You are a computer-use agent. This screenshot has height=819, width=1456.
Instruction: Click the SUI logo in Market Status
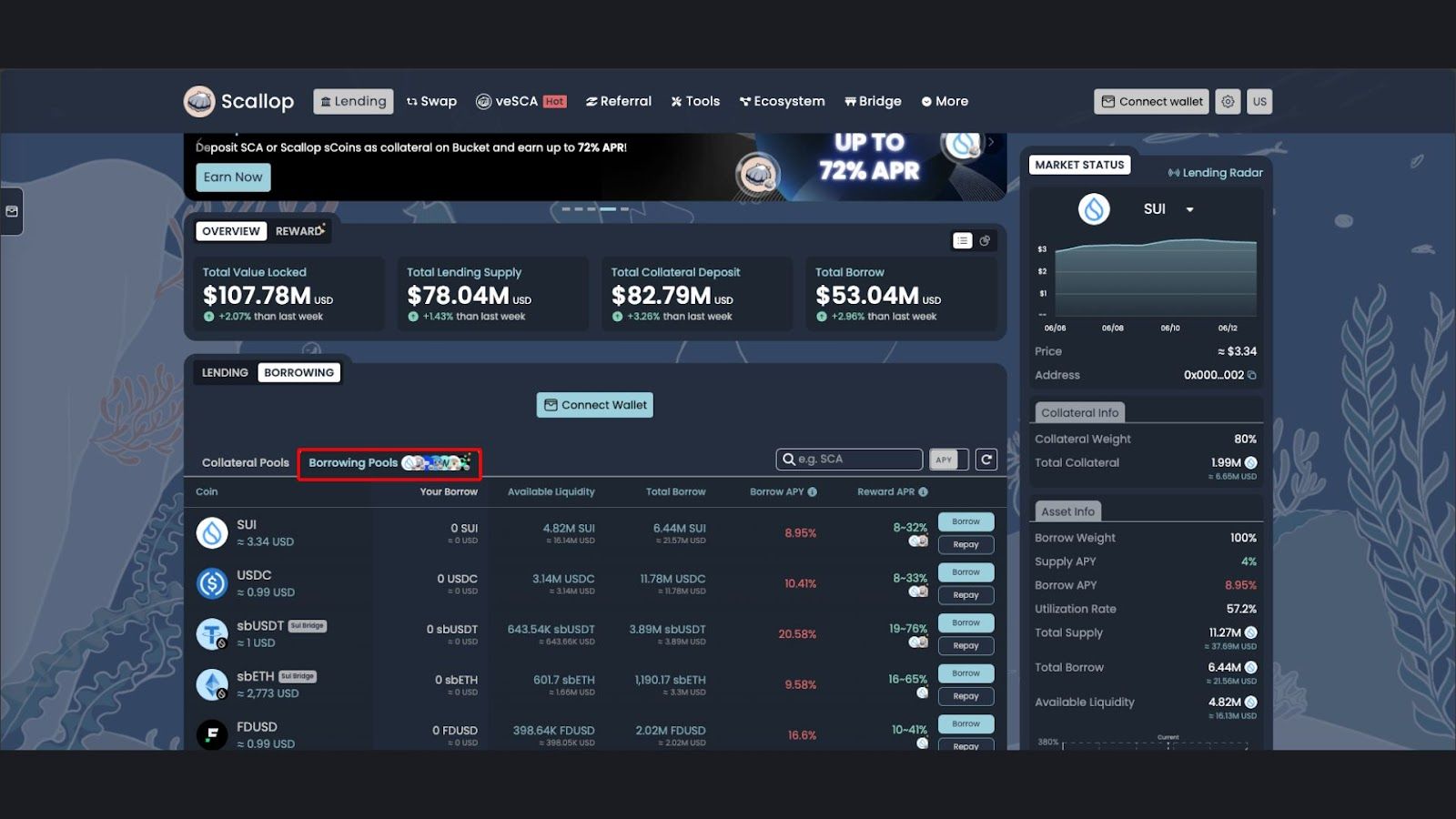point(1094,209)
